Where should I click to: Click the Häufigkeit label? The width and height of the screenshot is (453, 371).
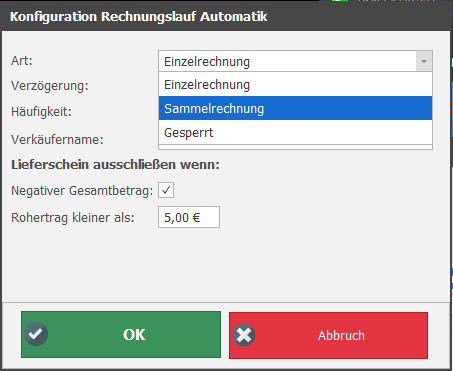pos(41,111)
